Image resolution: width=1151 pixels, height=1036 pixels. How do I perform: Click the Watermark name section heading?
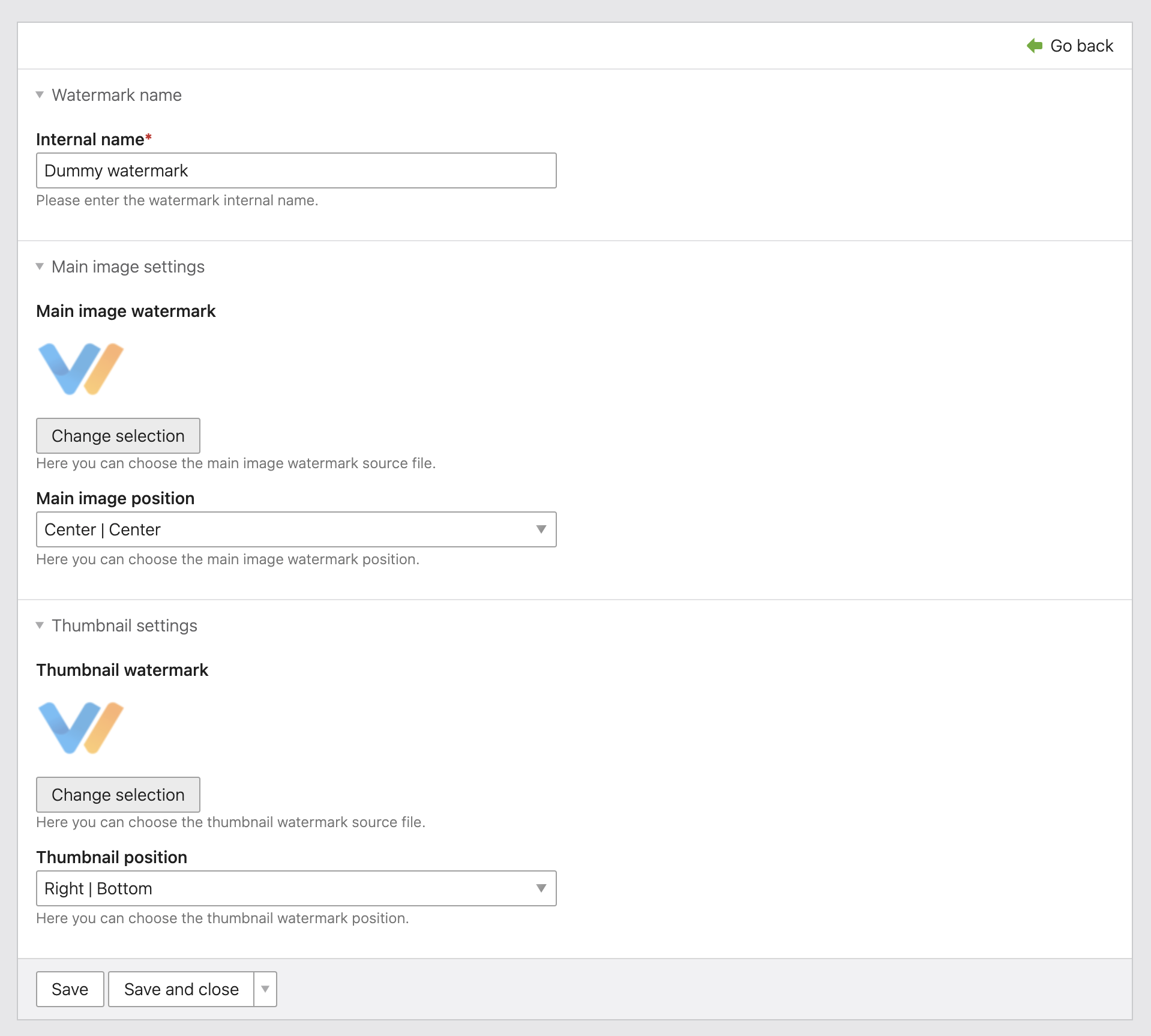(116, 95)
